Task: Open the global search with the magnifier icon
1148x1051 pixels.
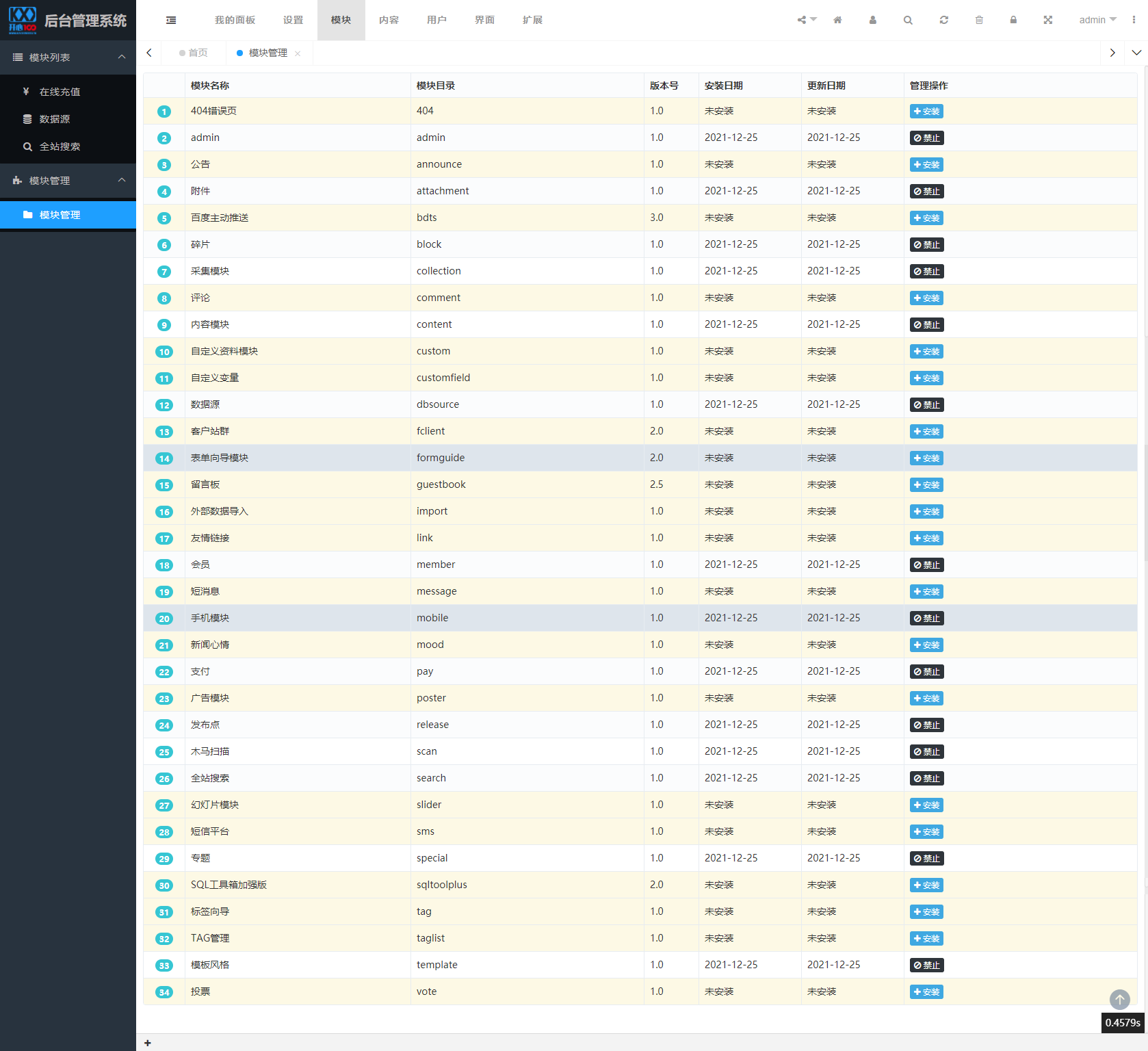Action: (908, 20)
